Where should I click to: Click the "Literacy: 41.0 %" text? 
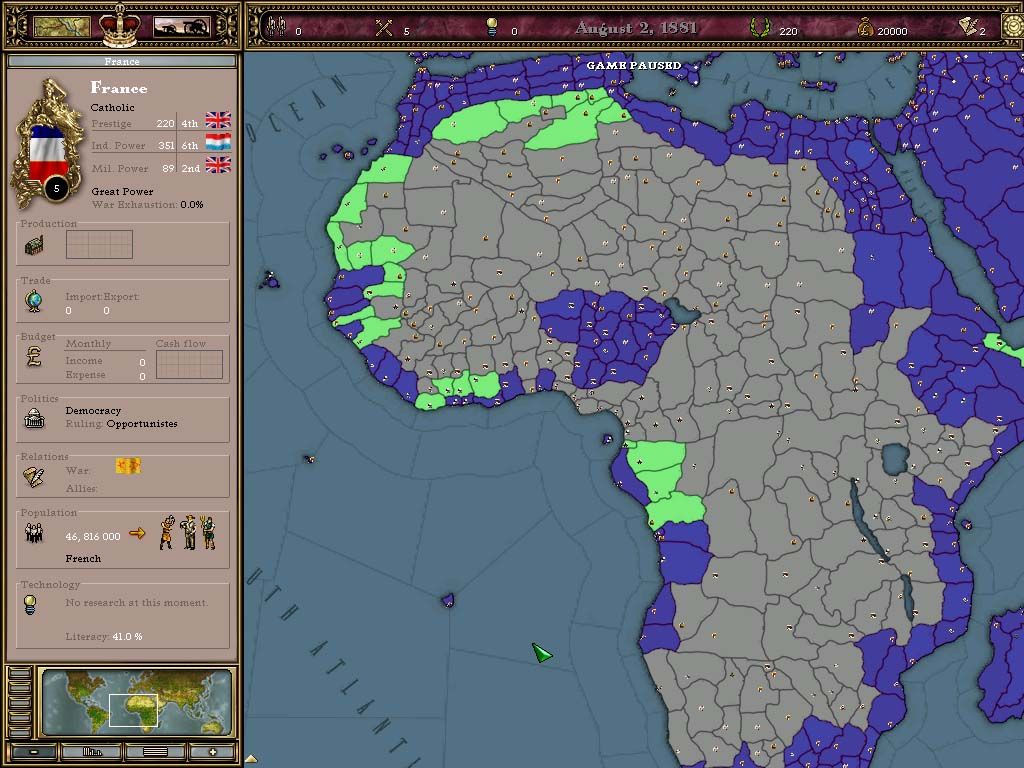tap(104, 637)
